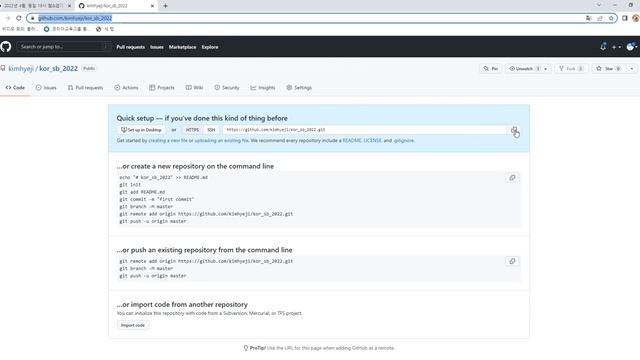The height and width of the screenshot is (360, 640).
Task: Open the Chrome profile avatar
Action: (636, 18)
